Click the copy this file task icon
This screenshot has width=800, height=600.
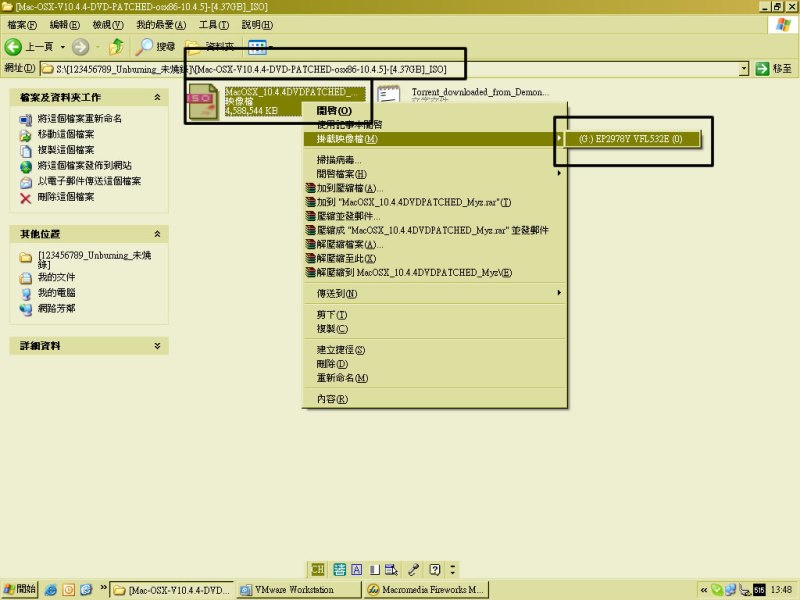(x=26, y=151)
